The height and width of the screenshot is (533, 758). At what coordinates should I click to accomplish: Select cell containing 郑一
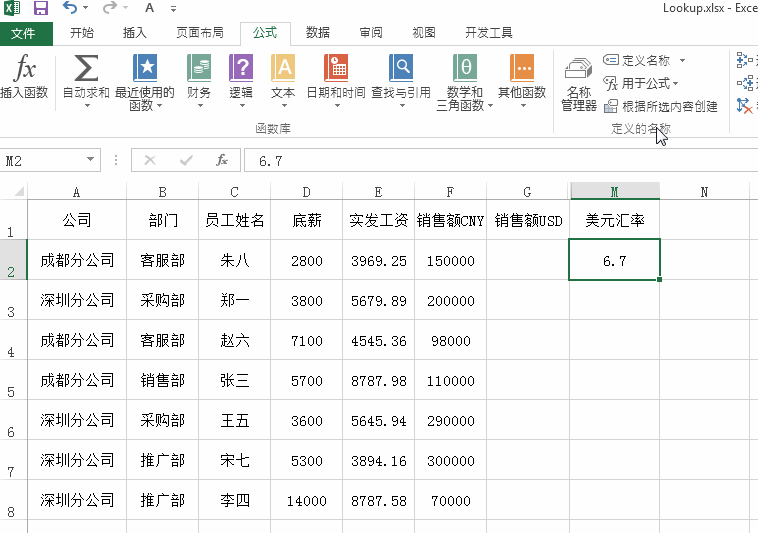(x=234, y=300)
